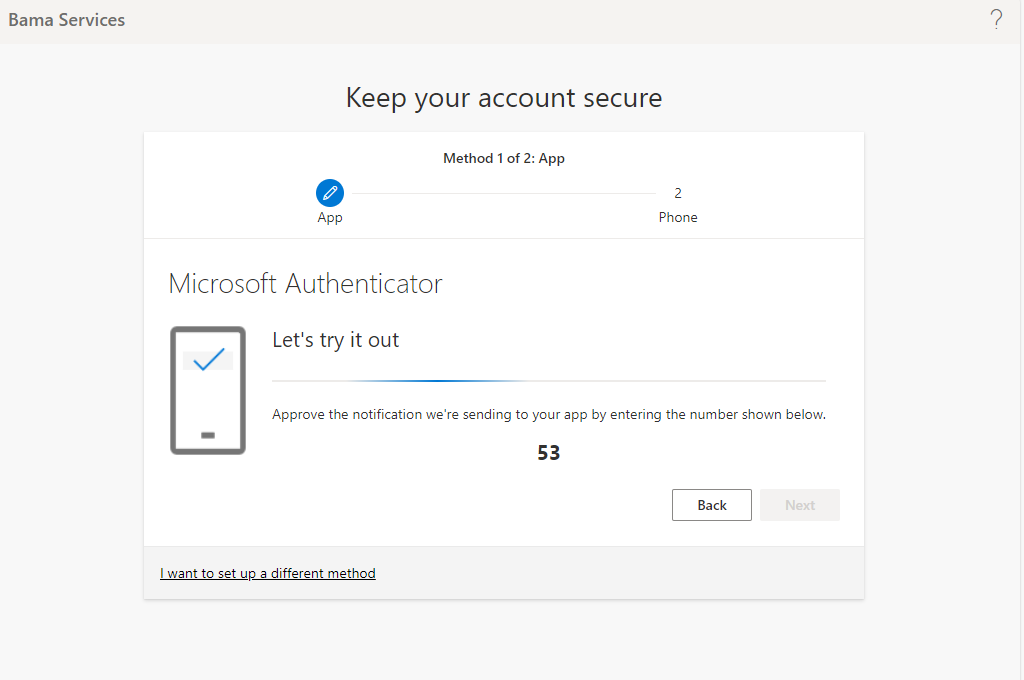The width and height of the screenshot is (1024, 680).
Task: Click the App step pencil icon
Action: (330, 193)
